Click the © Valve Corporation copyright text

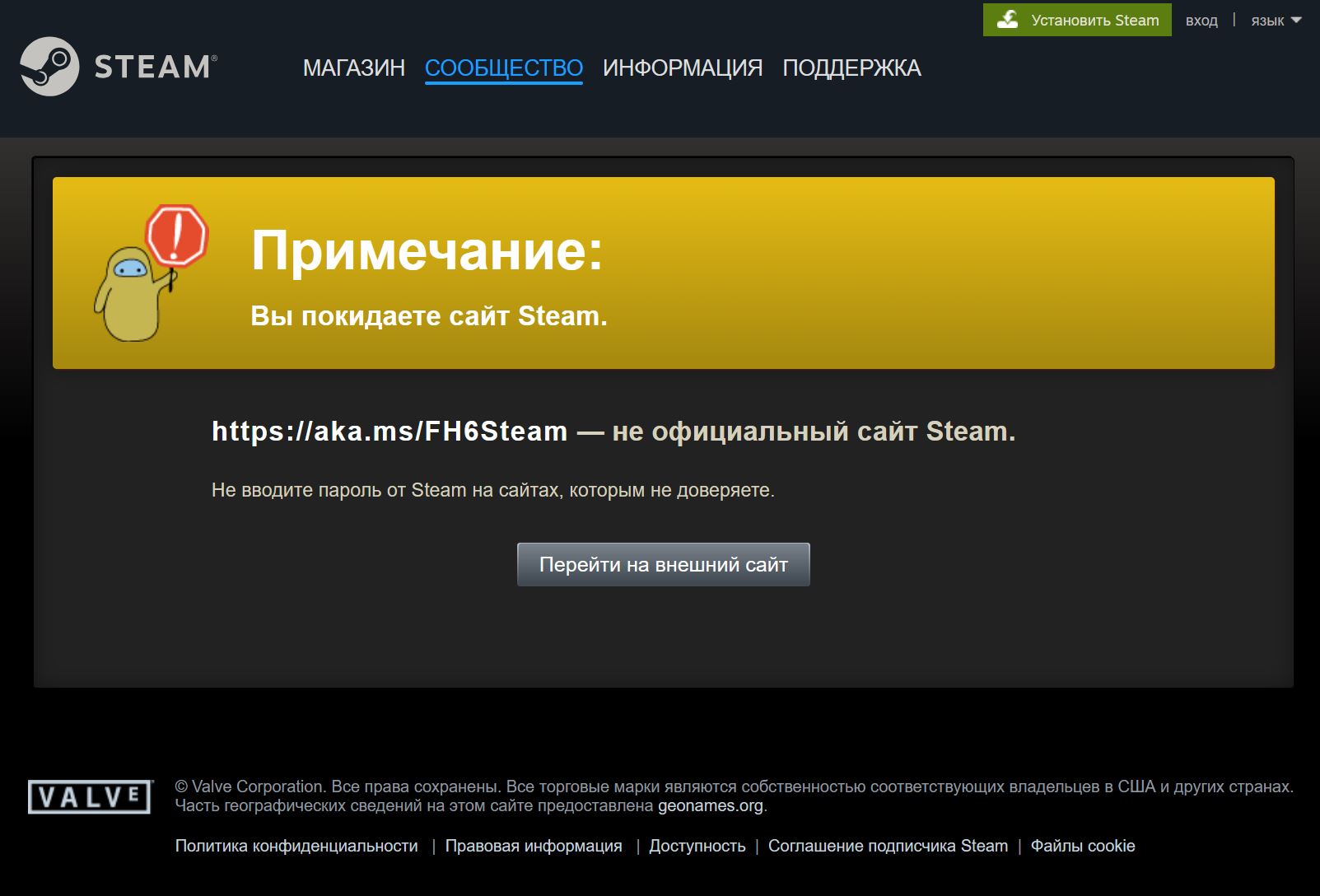(734, 796)
